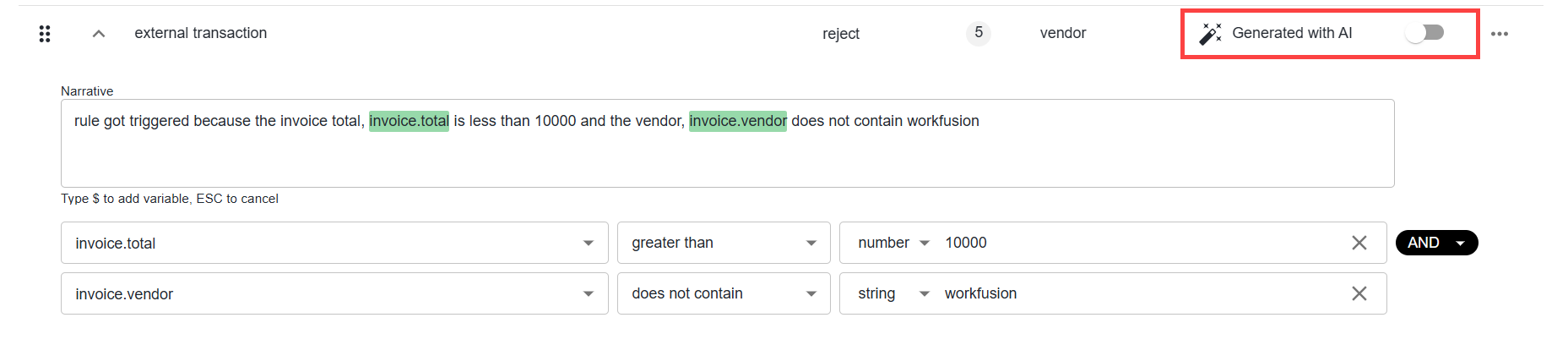Open the invoice.vendor field dropdown
Image resolution: width=1568 pixels, height=345 pixels.
click(334, 294)
